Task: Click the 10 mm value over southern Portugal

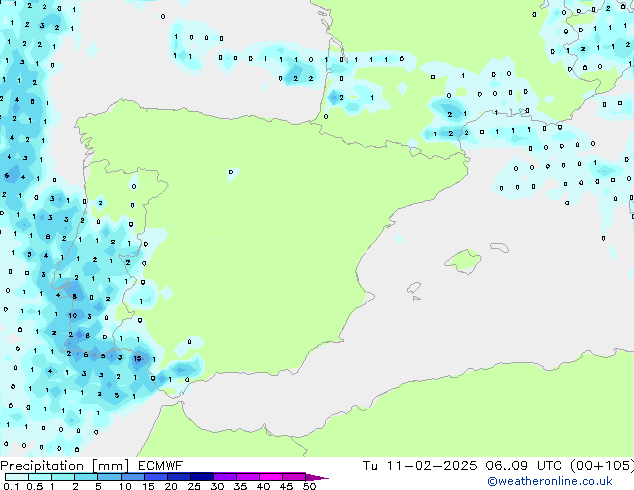Action: (73, 316)
